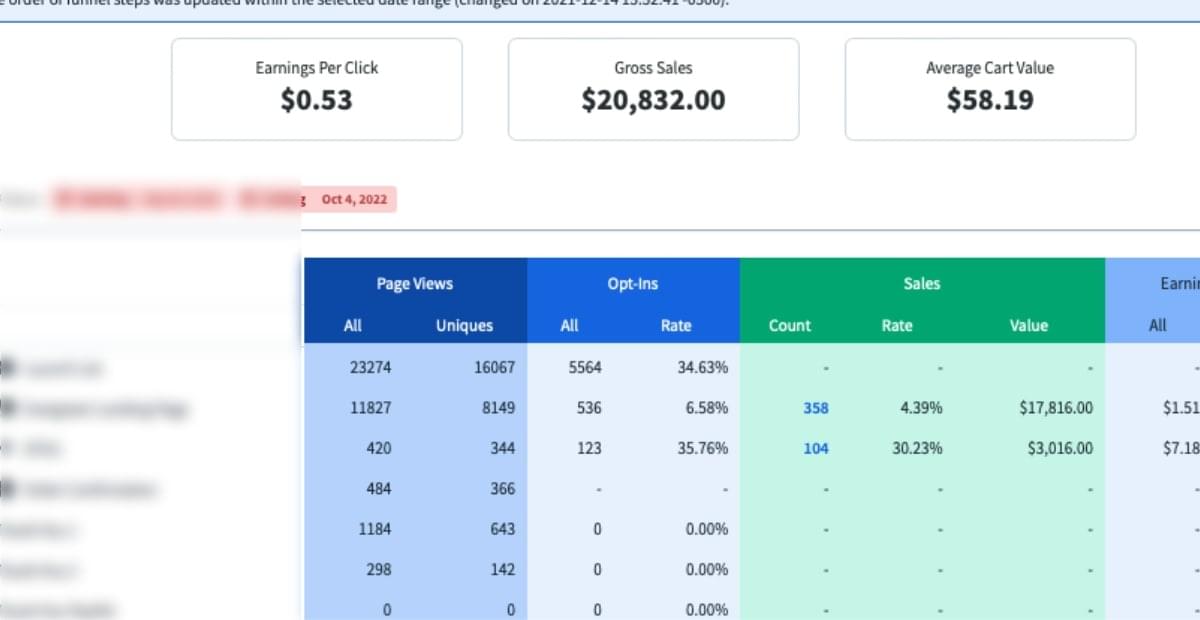Click the 35.76% opt-in rate cell

pyautogui.click(x=703, y=448)
